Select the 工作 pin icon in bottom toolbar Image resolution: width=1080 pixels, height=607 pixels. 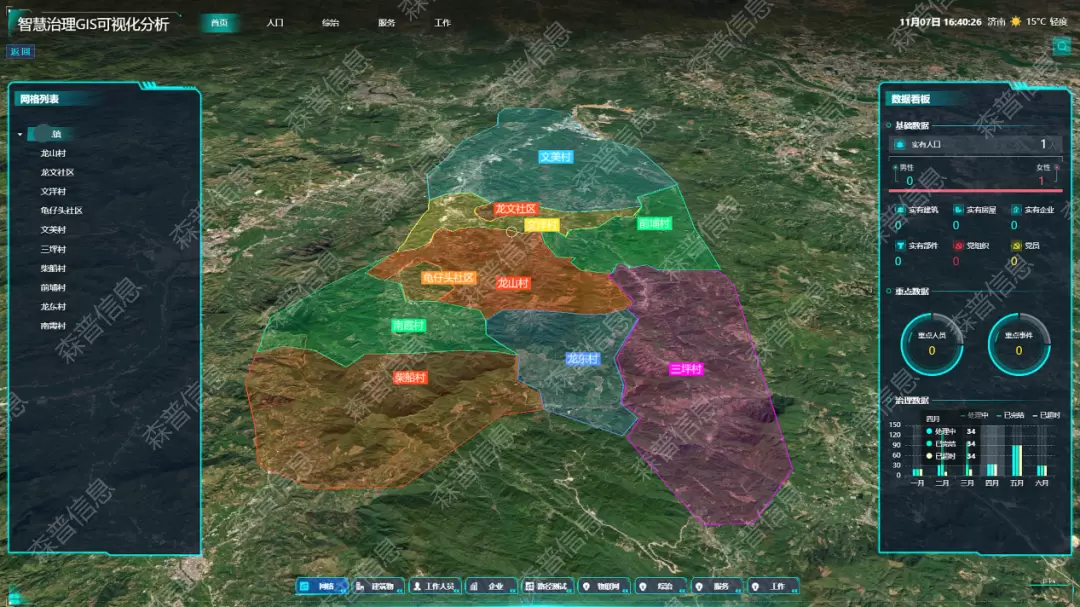(x=756, y=586)
